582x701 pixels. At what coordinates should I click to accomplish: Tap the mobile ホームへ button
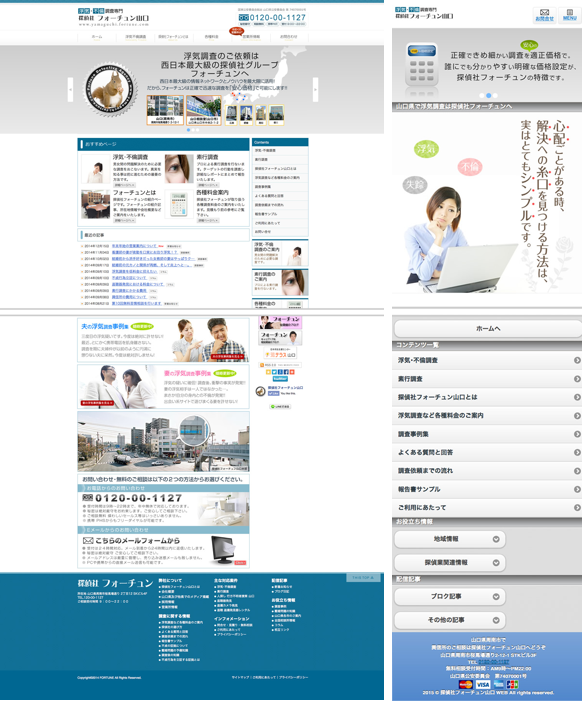coord(488,329)
